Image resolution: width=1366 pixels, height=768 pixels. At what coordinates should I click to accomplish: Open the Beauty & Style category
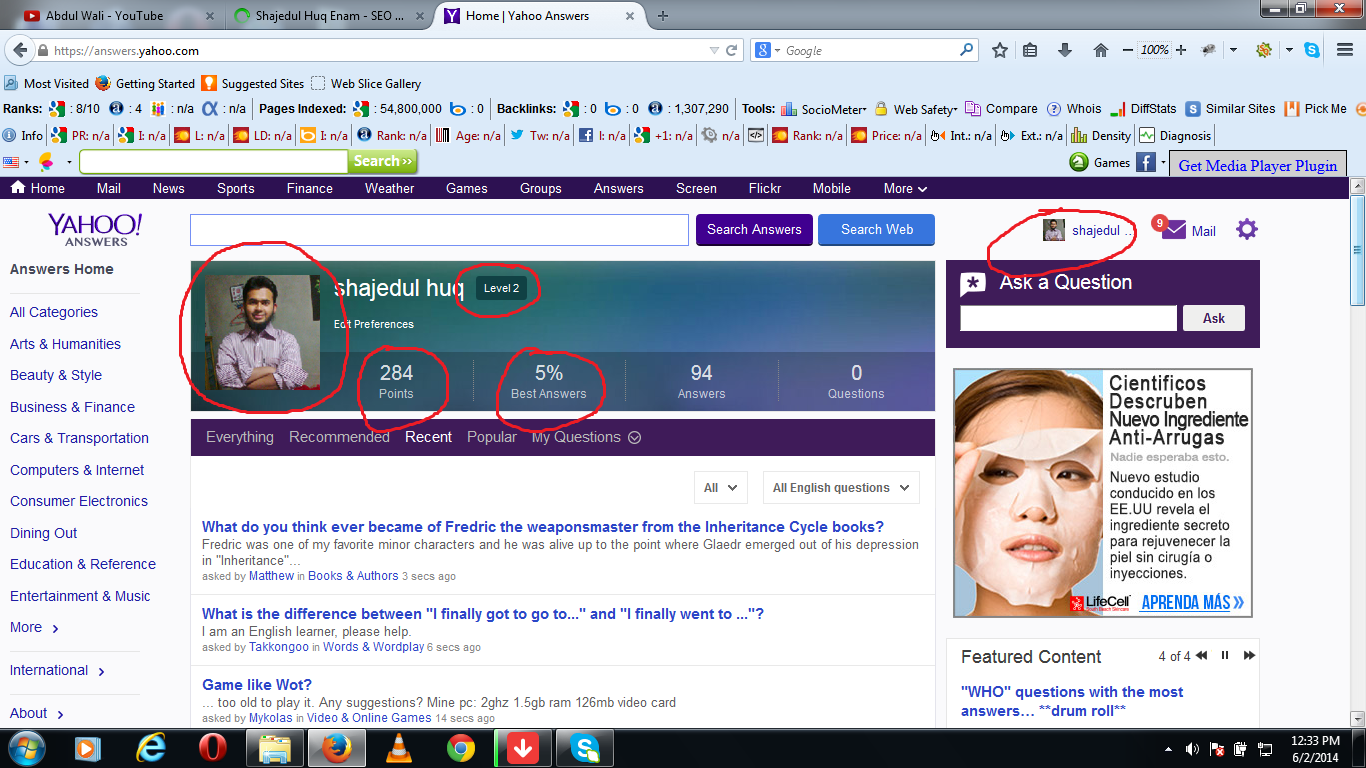(x=56, y=375)
